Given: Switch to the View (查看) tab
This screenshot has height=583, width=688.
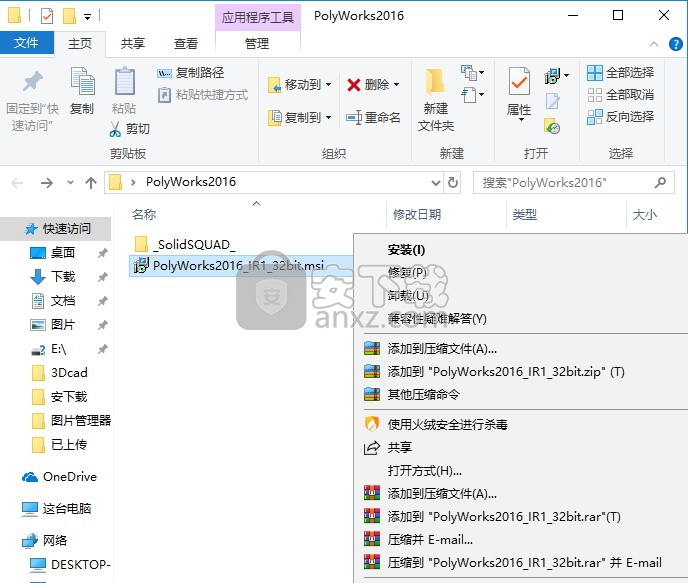Looking at the screenshot, I should coord(186,43).
